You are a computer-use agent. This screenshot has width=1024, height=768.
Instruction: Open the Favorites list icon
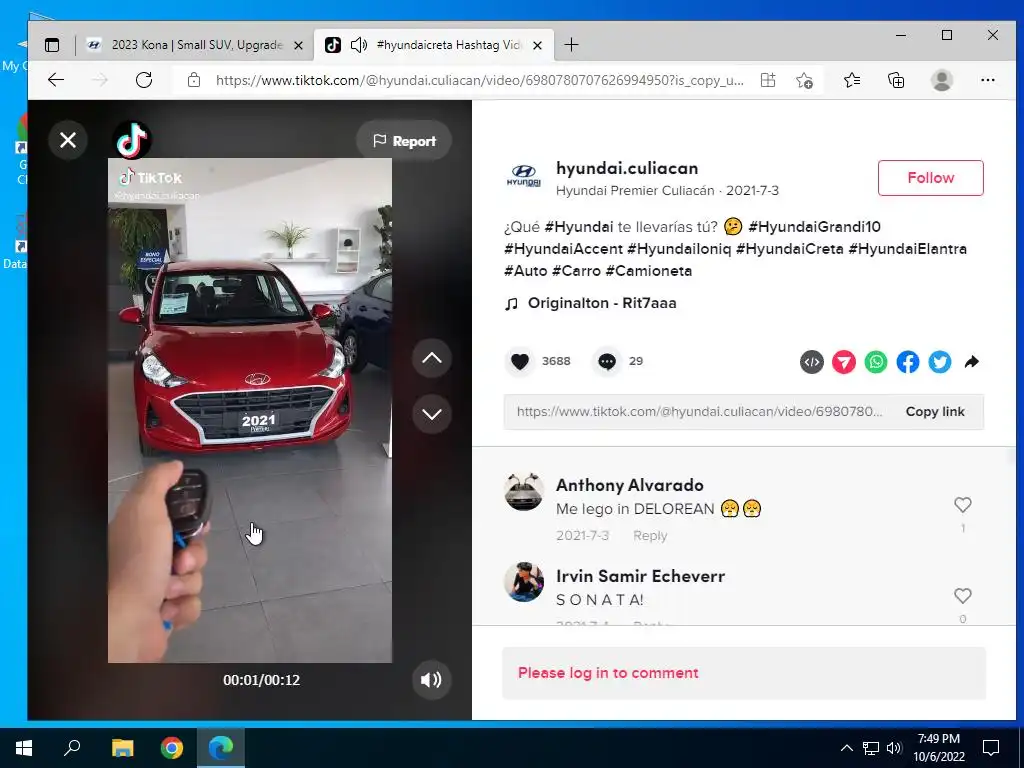point(852,80)
